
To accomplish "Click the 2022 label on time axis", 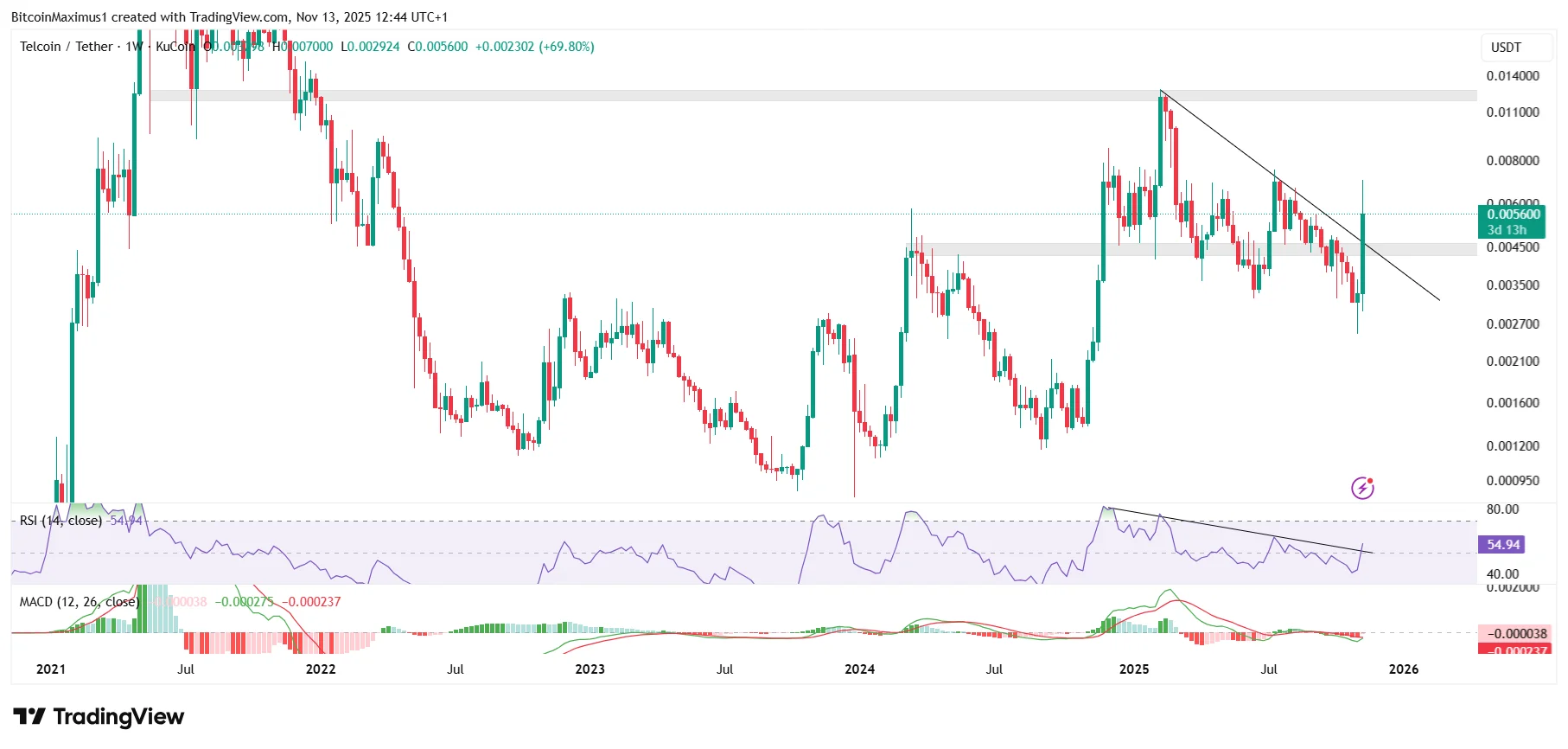I will click(321, 669).
